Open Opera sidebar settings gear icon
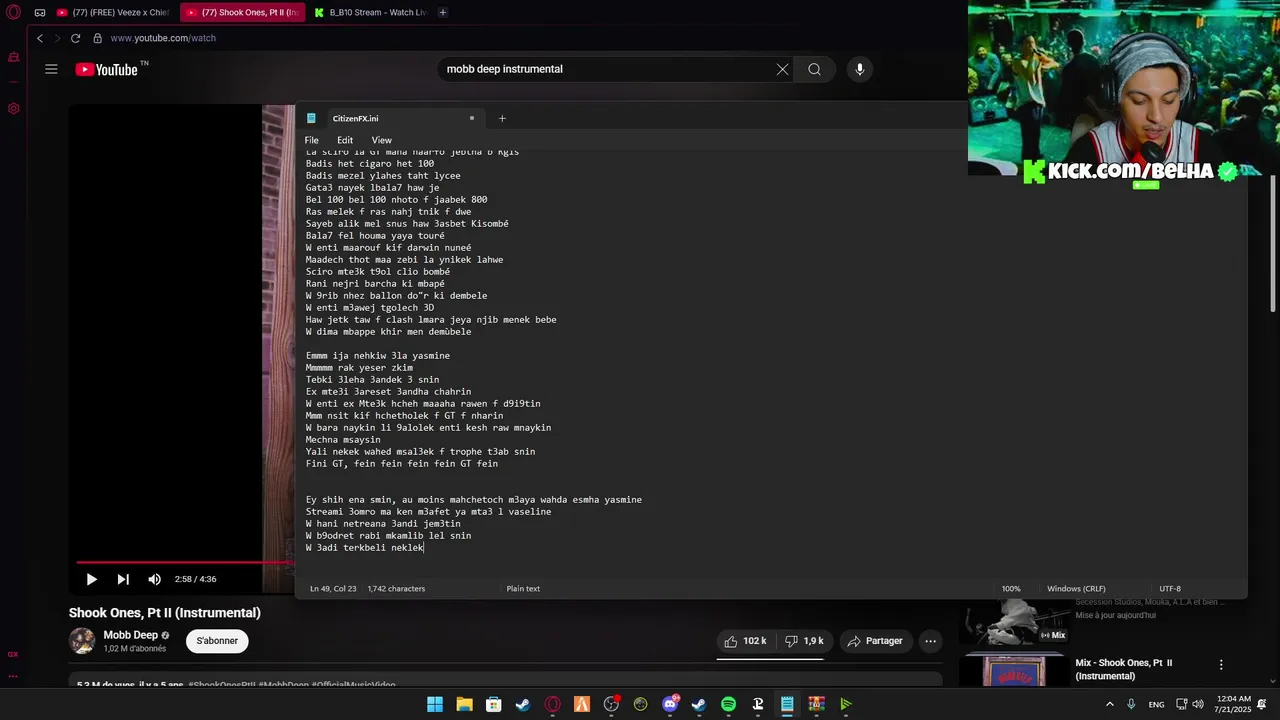The width and height of the screenshot is (1280, 720). (14, 108)
